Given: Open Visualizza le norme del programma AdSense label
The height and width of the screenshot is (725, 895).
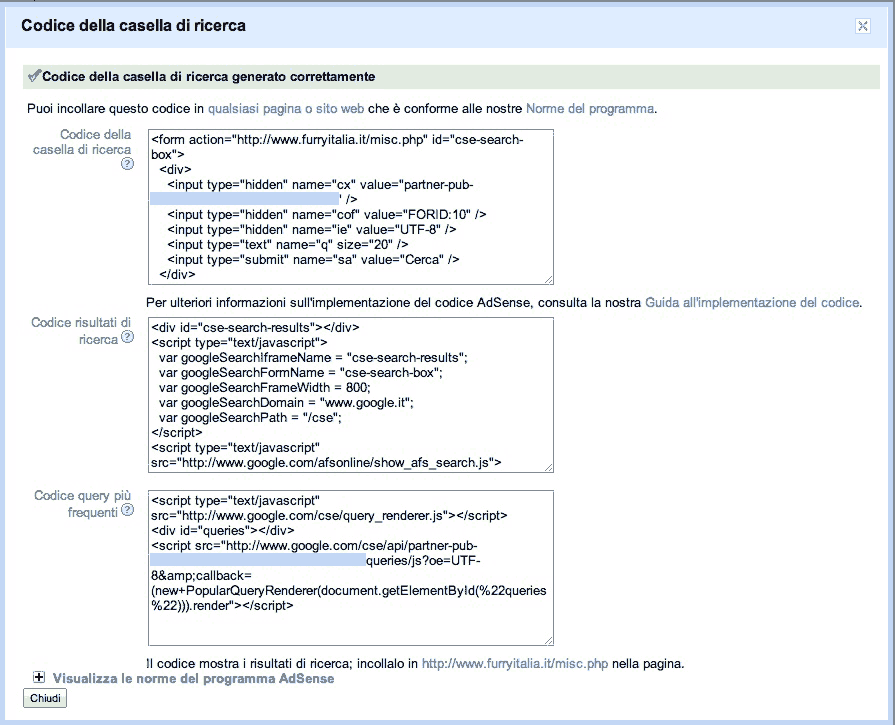Looking at the screenshot, I should [x=193, y=678].
